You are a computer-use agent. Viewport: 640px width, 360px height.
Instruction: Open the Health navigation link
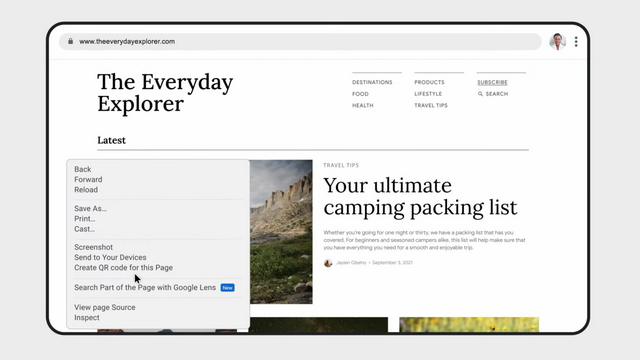coord(363,105)
